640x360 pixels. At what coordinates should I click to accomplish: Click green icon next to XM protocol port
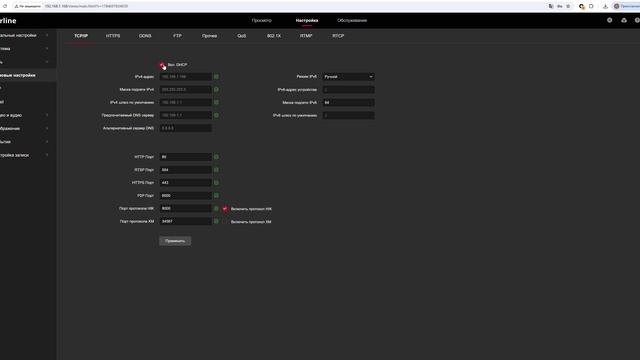tap(216, 222)
